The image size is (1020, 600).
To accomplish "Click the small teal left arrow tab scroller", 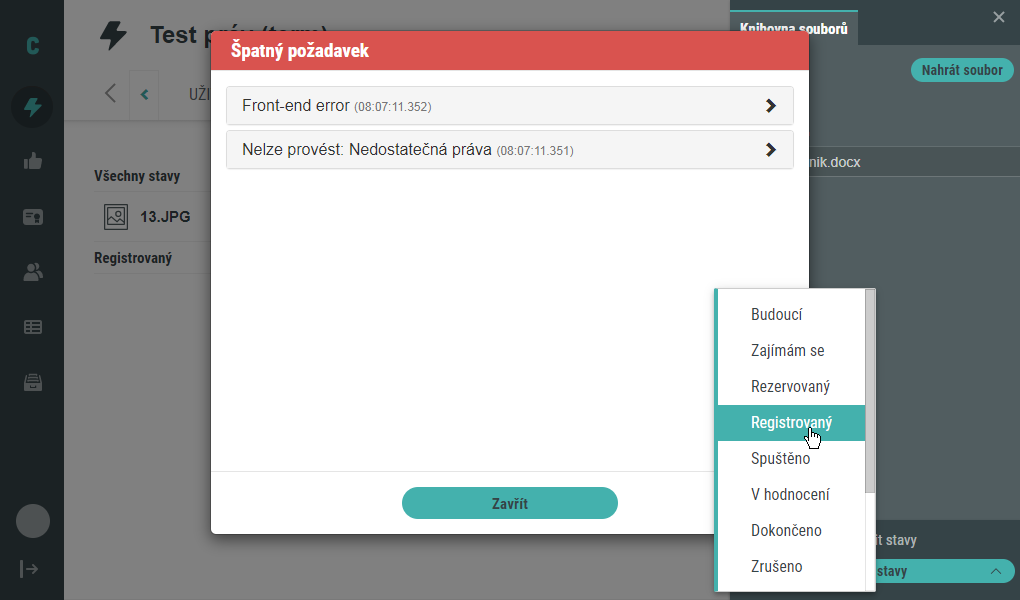I will [x=144, y=95].
